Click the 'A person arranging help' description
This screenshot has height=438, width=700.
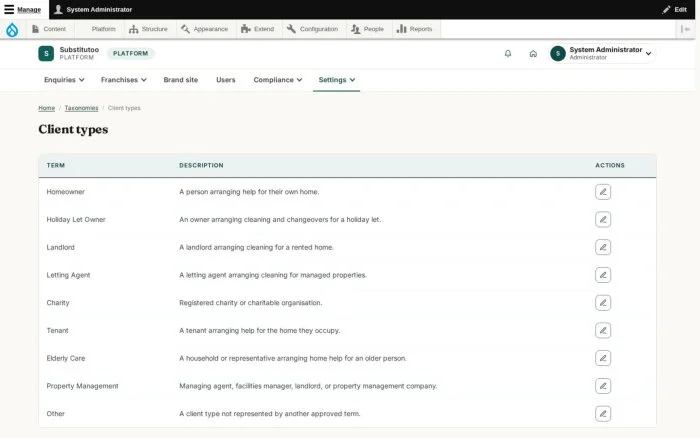(x=249, y=192)
